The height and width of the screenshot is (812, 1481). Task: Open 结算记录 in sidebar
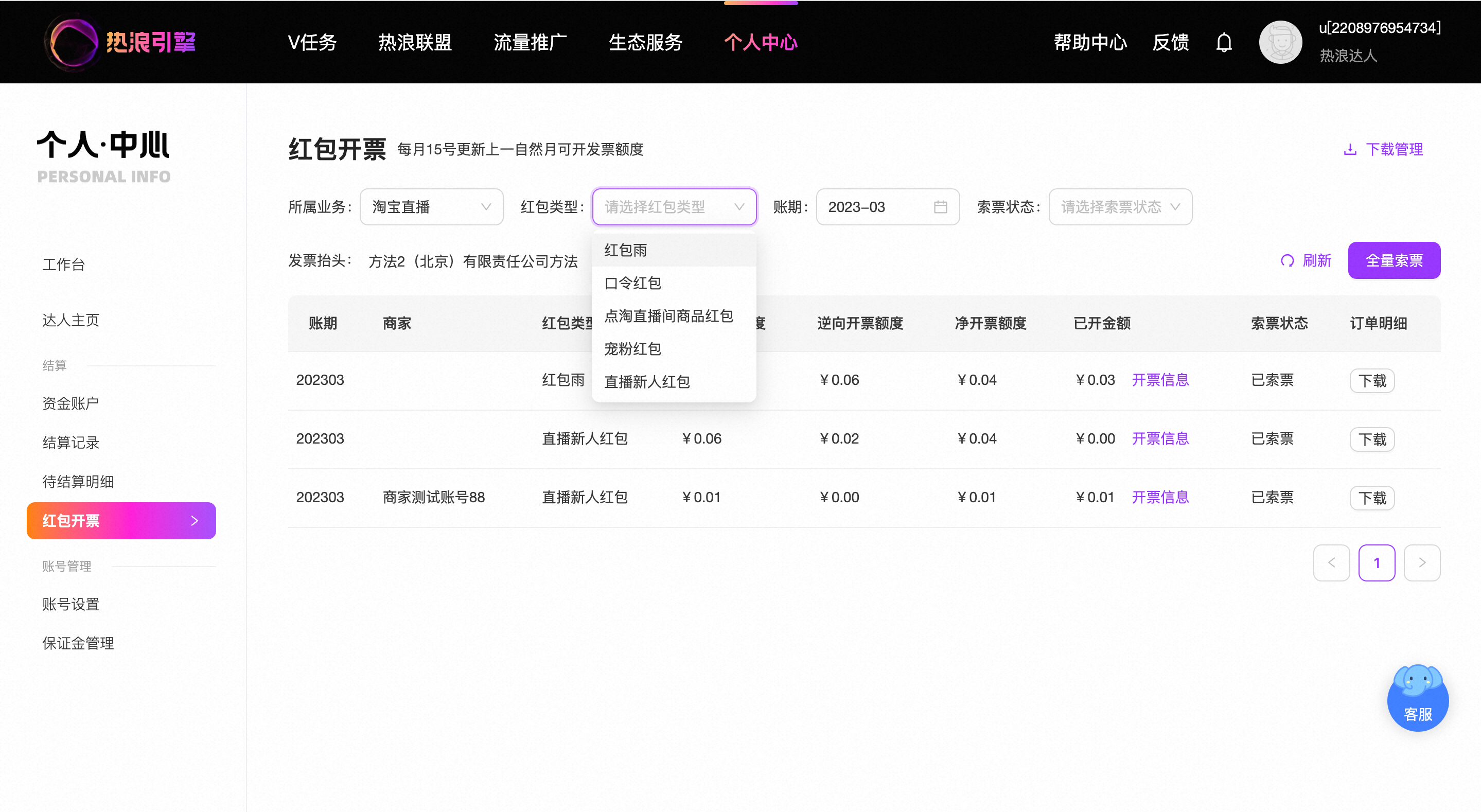coord(70,443)
